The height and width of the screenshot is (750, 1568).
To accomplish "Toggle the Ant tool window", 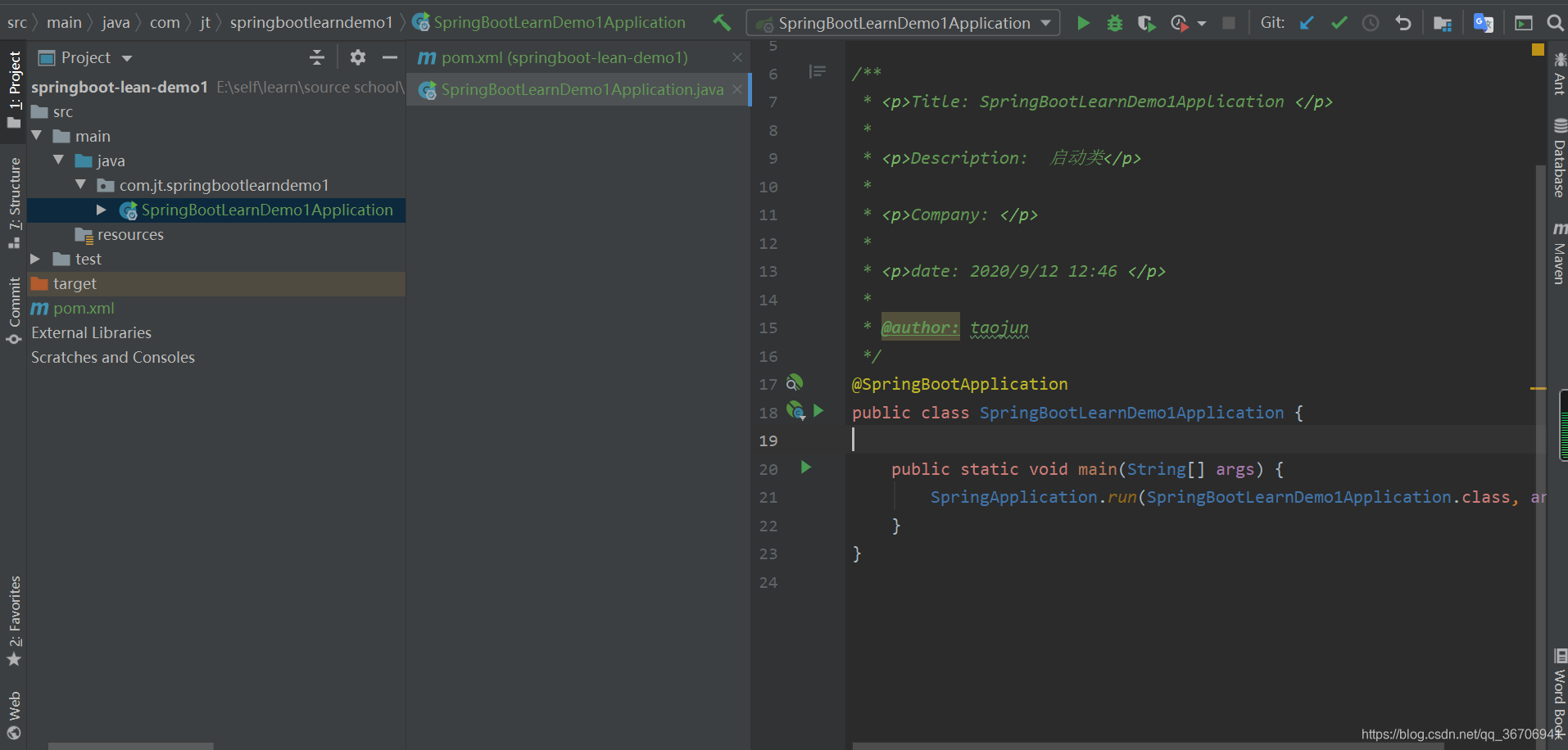I will pyautogui.click(x=1559, y=73).
